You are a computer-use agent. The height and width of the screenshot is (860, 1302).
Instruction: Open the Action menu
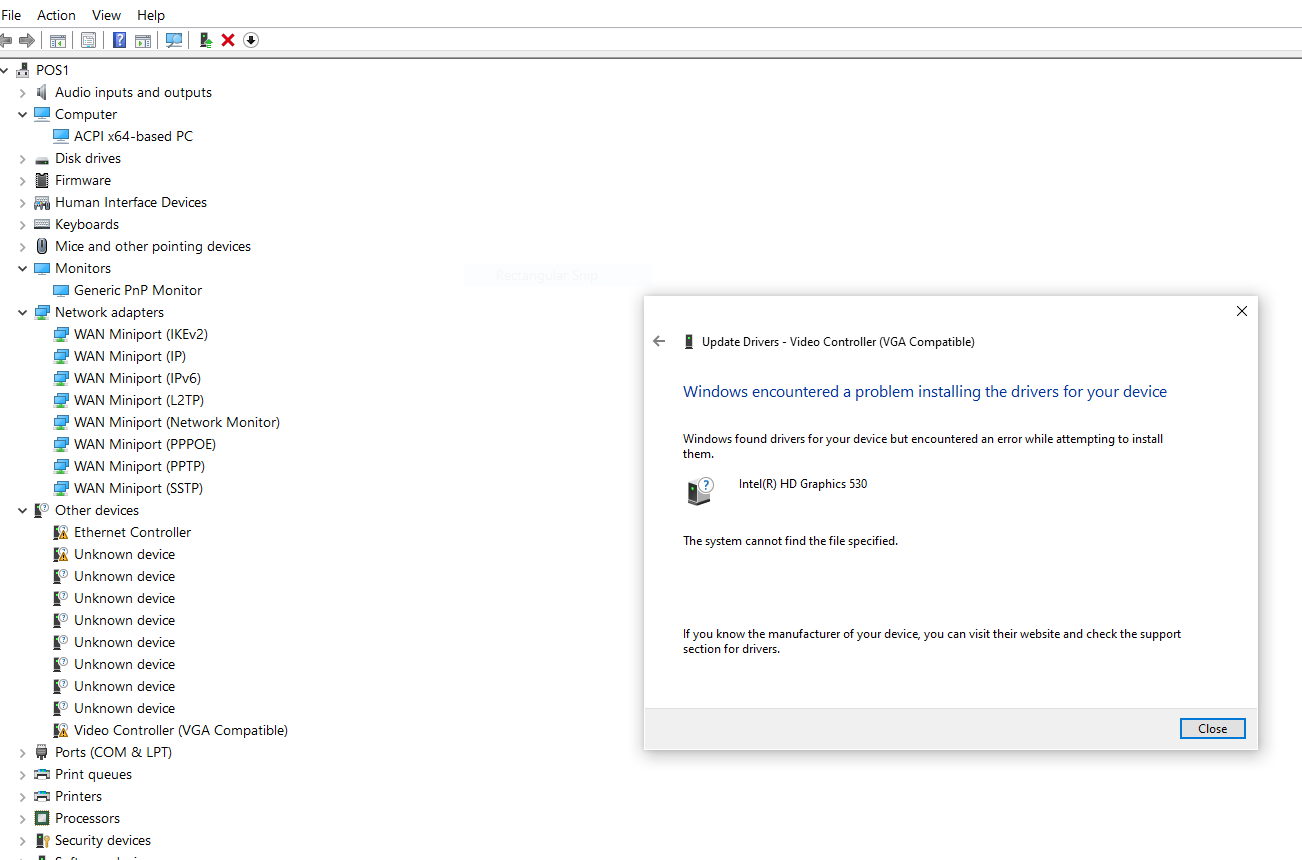pyautogui.click(x=56, y=15)
